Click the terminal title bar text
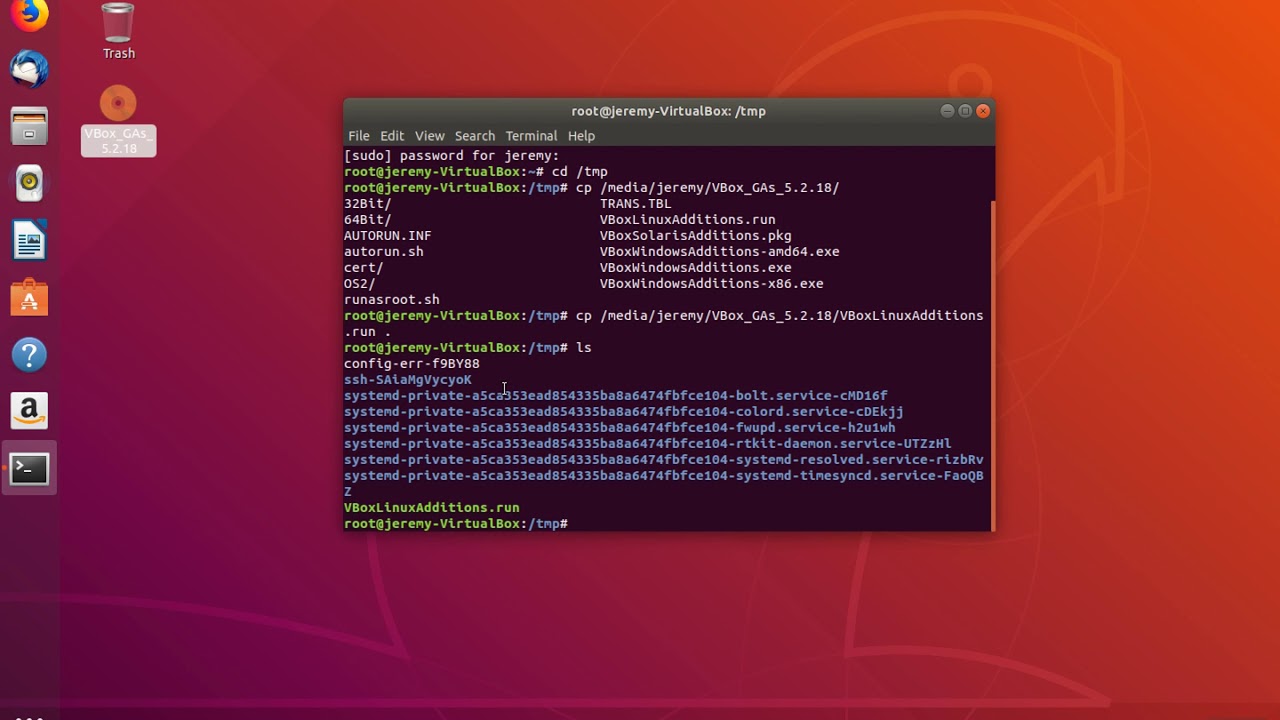 668,111
